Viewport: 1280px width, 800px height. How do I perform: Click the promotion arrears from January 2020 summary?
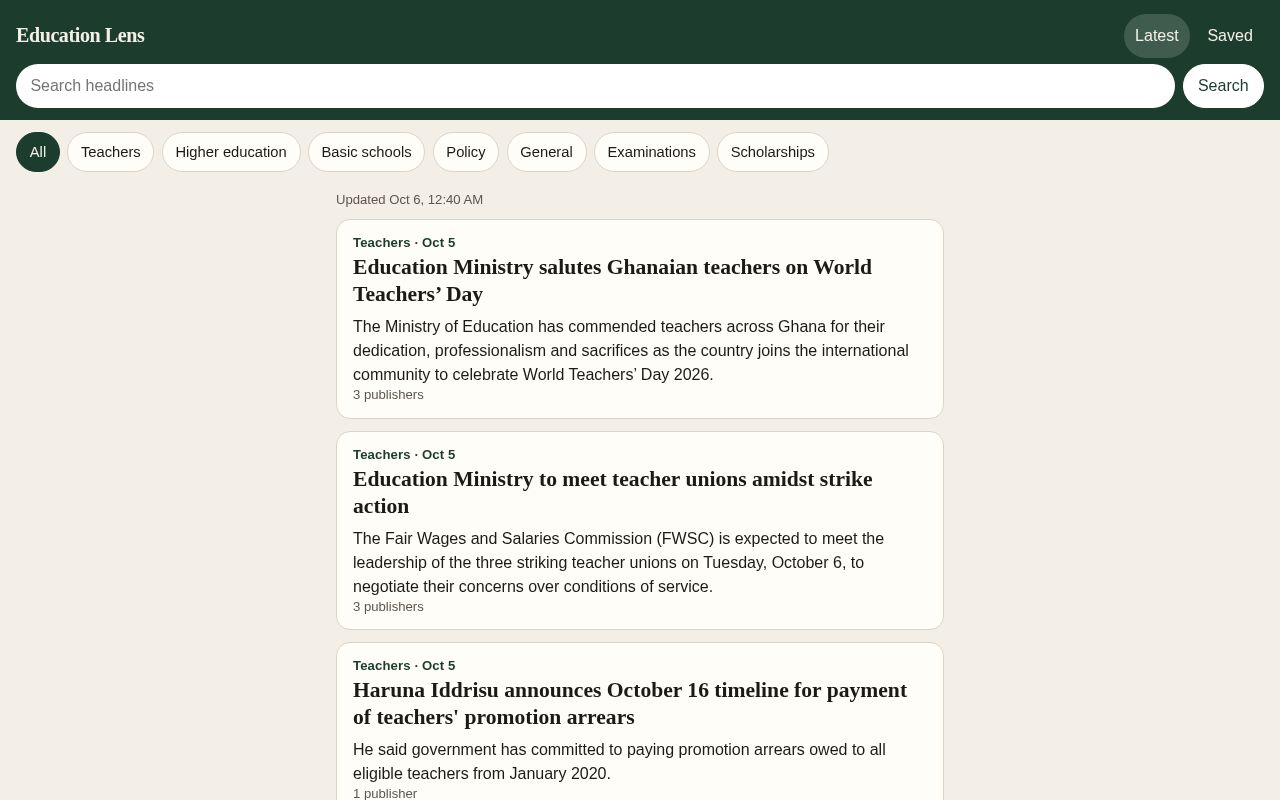(x=619, y=762)
